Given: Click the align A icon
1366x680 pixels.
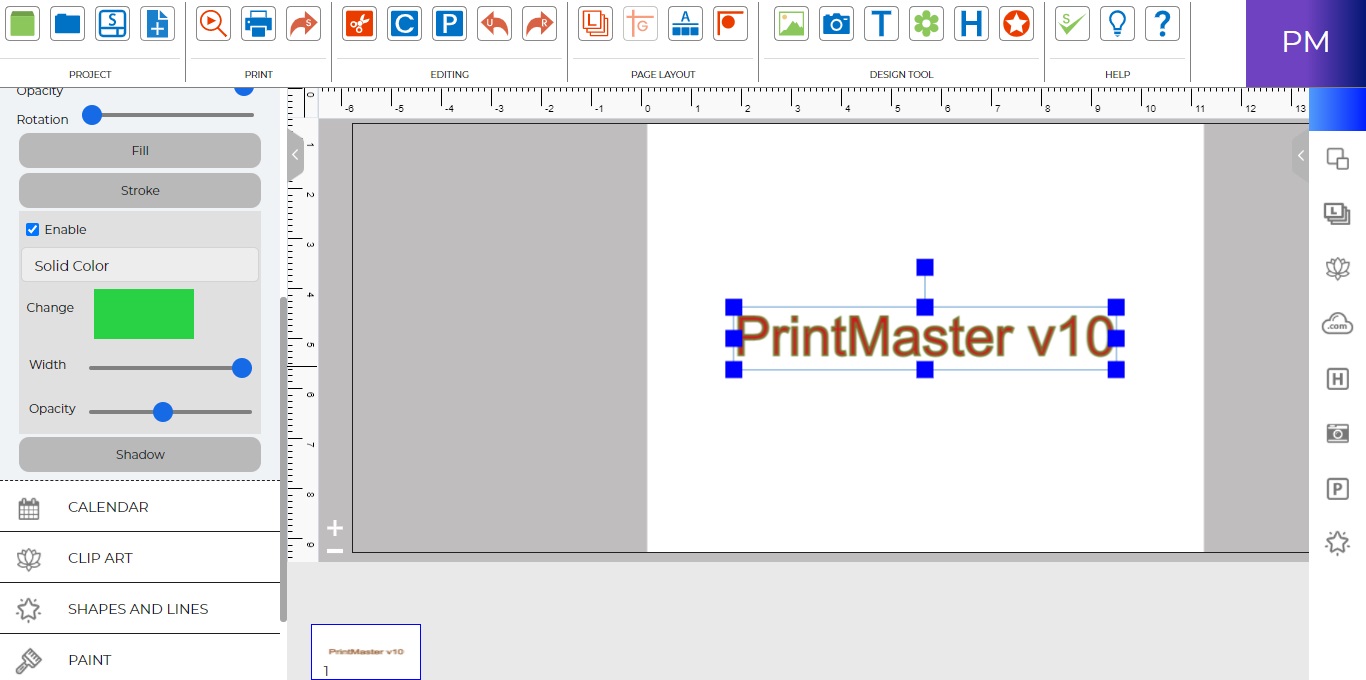Looking at the screenshot, I should tap(685, 23).
